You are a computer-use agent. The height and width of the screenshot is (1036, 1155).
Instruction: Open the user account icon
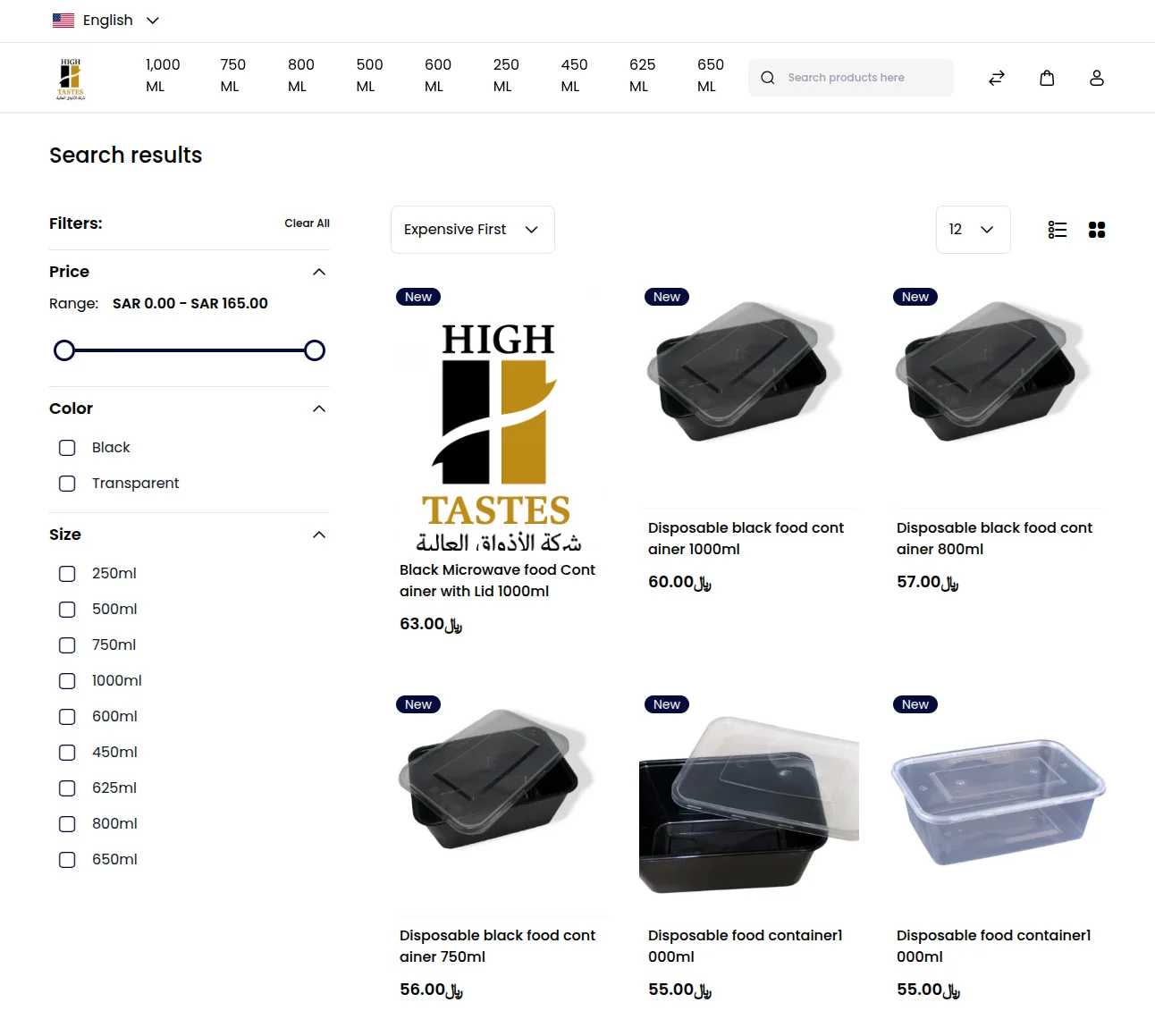pos(1097,78)
